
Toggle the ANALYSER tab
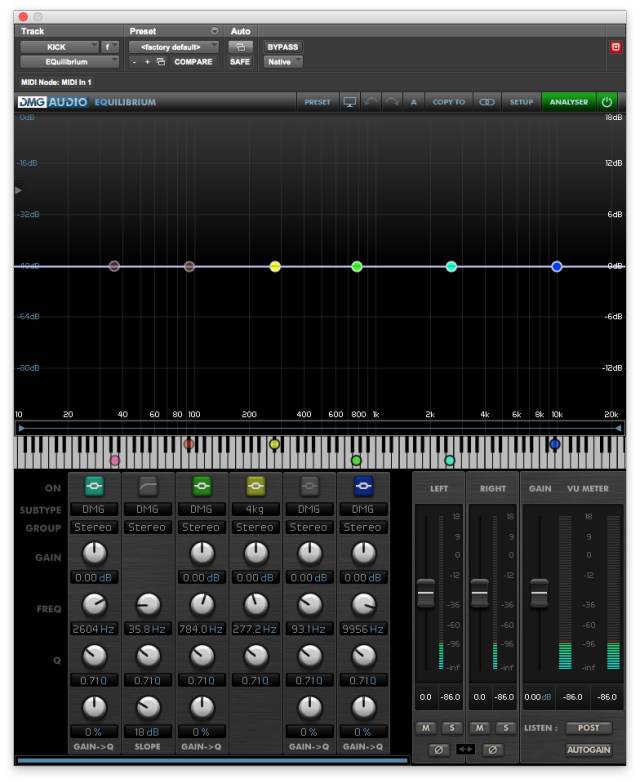[x=569, y=102]
